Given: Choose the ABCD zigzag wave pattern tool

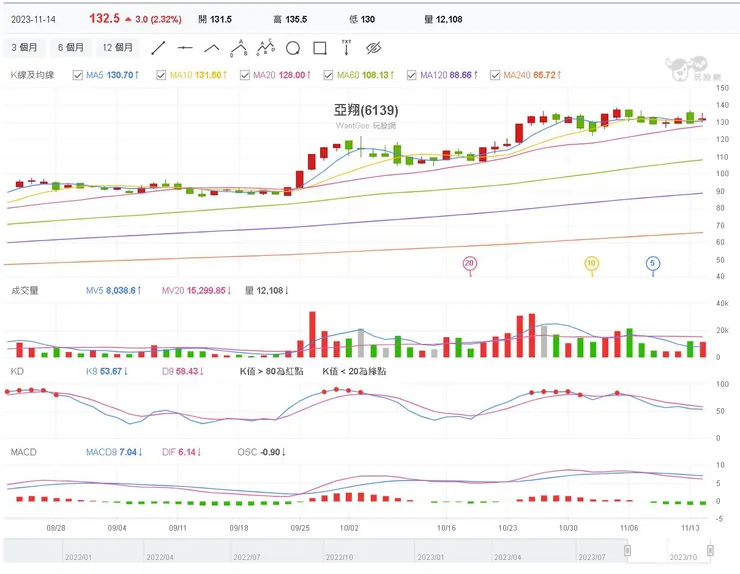Looking at the screenshot, I should click(x=265, y=46).
